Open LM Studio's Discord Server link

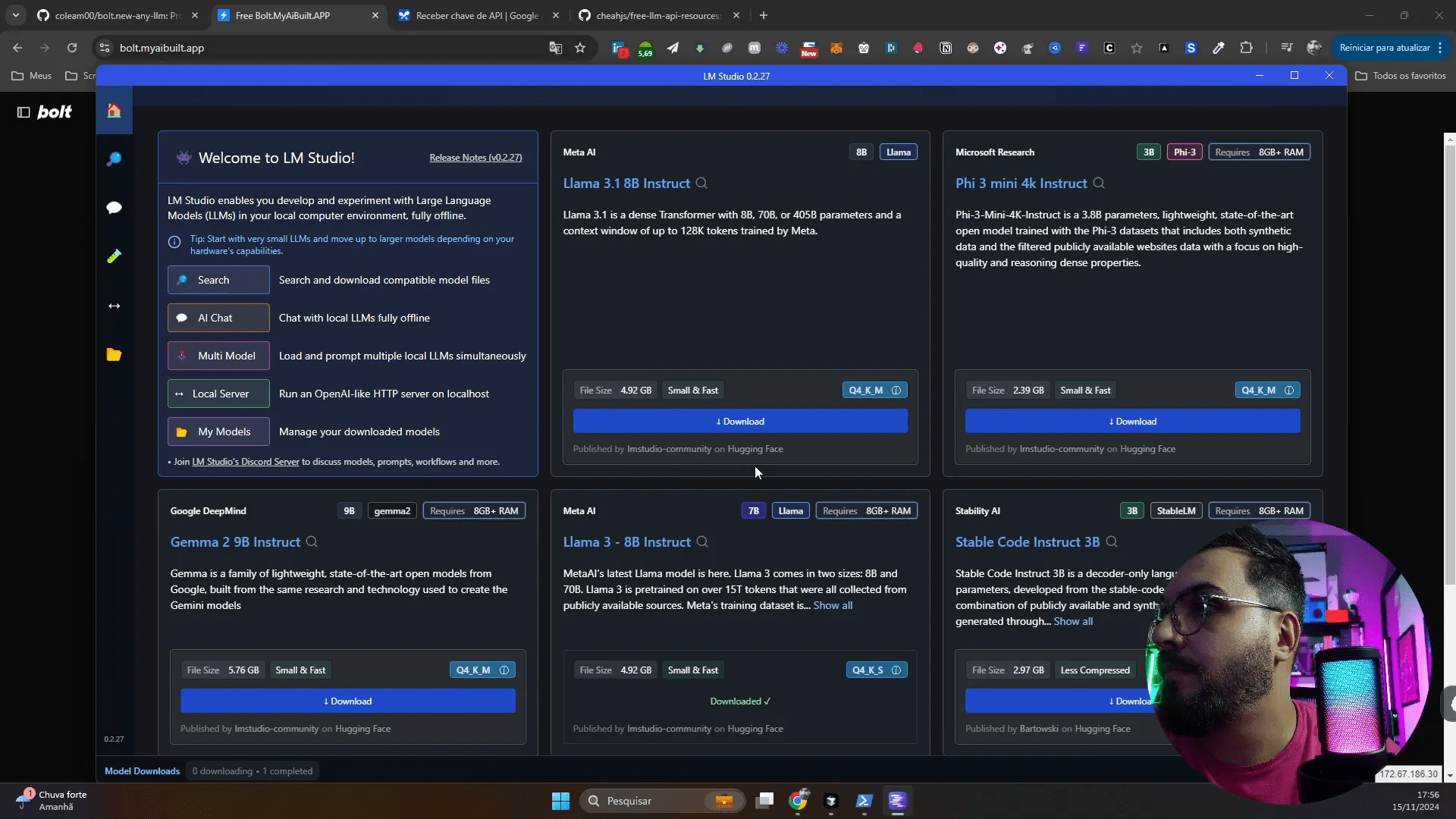(246, 462)
